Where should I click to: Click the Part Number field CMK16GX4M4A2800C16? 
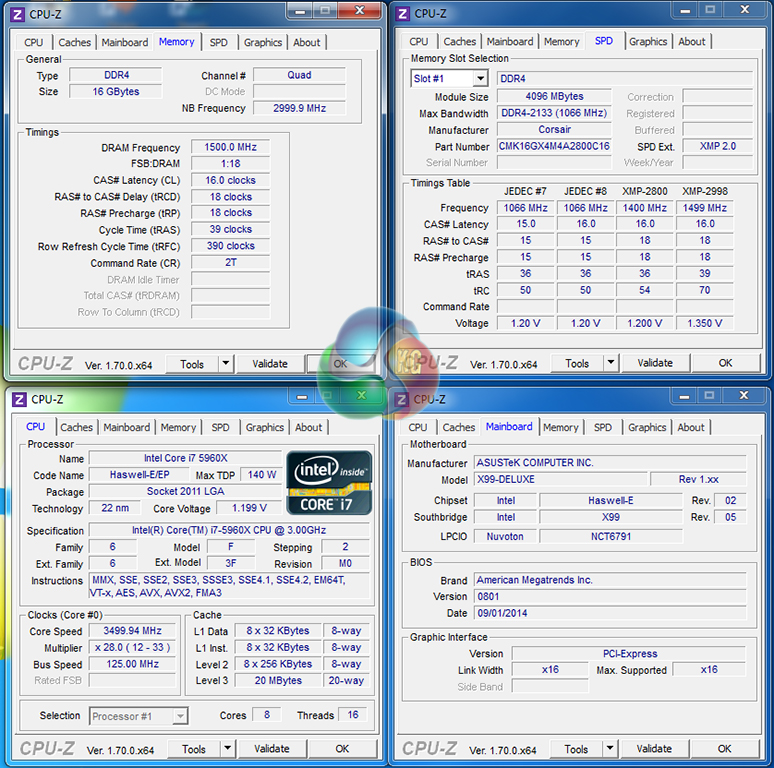click(554, 146)
